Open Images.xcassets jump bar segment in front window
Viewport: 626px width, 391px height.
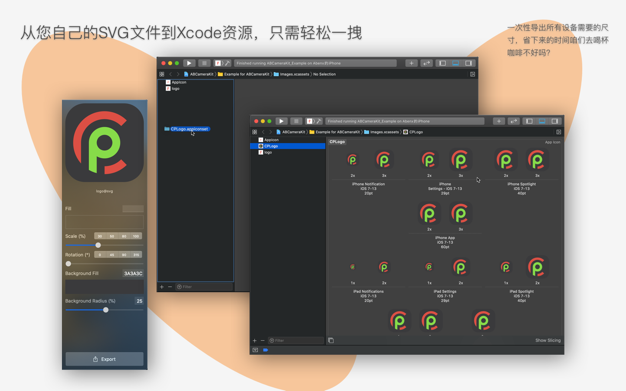click(381, 132)
